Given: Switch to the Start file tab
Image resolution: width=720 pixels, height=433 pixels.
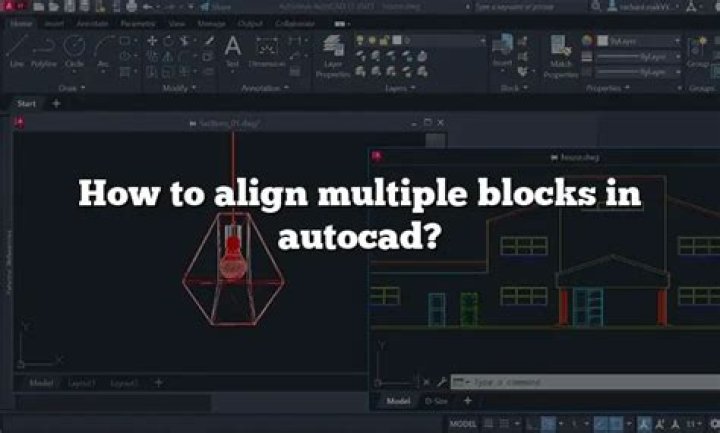Looking at the screenshot, I should point(26,104).
